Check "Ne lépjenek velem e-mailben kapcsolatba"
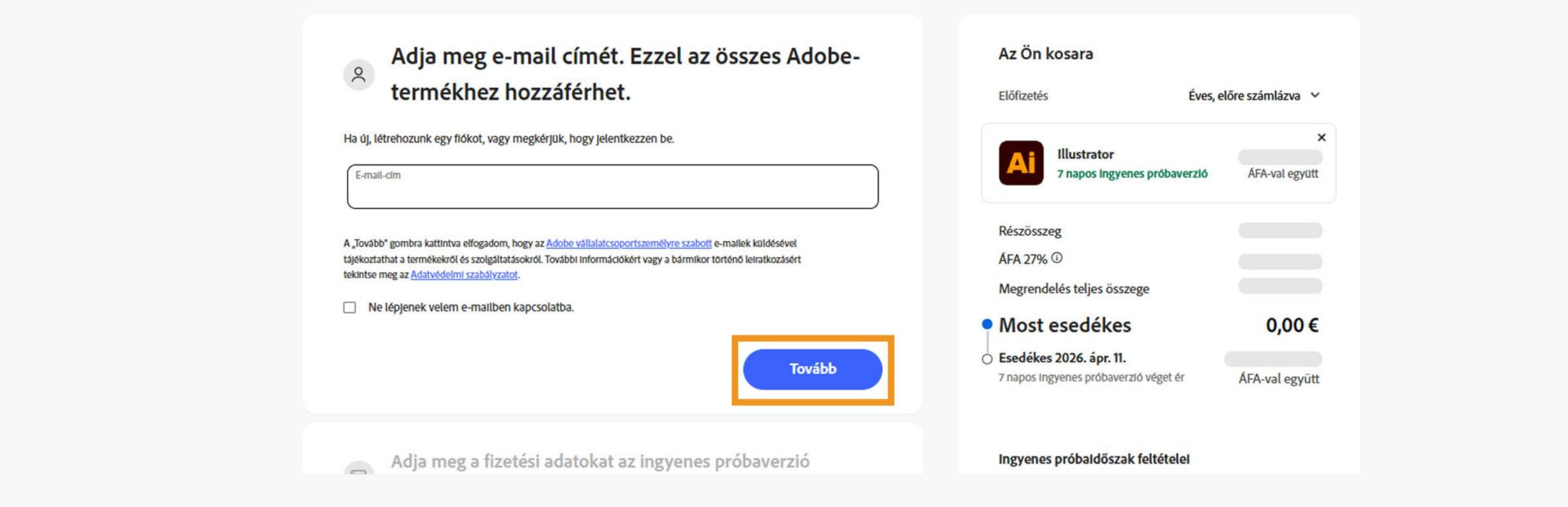1568x507 pixels. [x=349, y=308]
